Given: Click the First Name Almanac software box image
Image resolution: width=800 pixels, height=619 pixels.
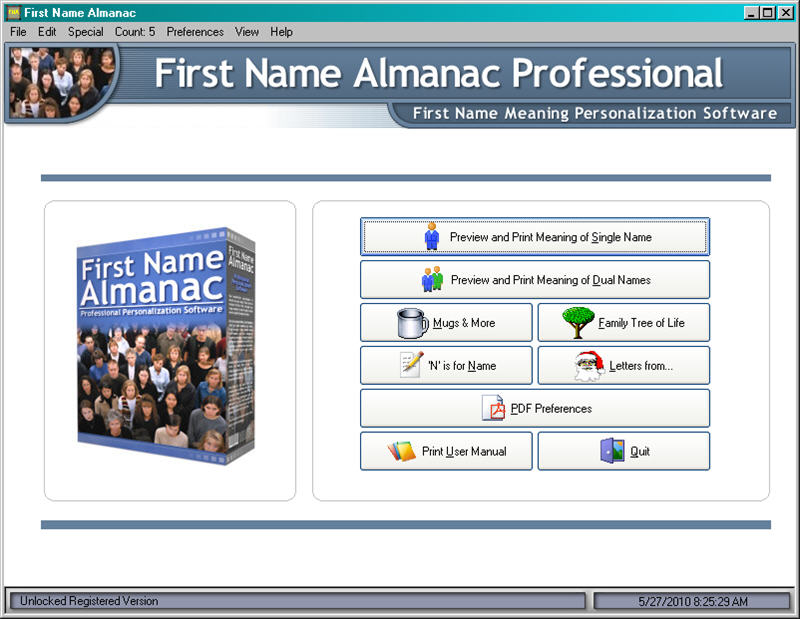Looking at the screenshot, I should [x=166, y=346].
